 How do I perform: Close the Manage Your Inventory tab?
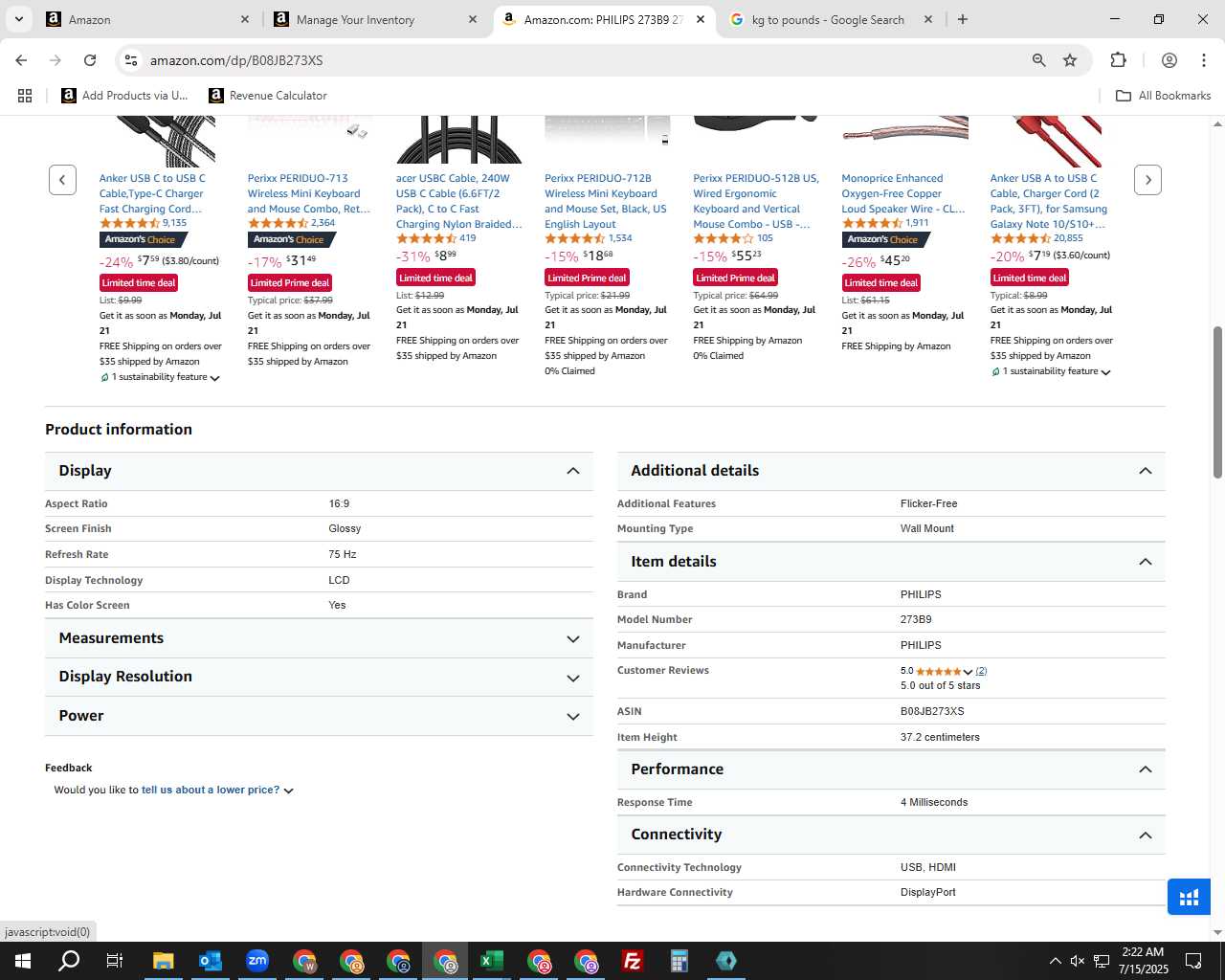pos(473,19)
